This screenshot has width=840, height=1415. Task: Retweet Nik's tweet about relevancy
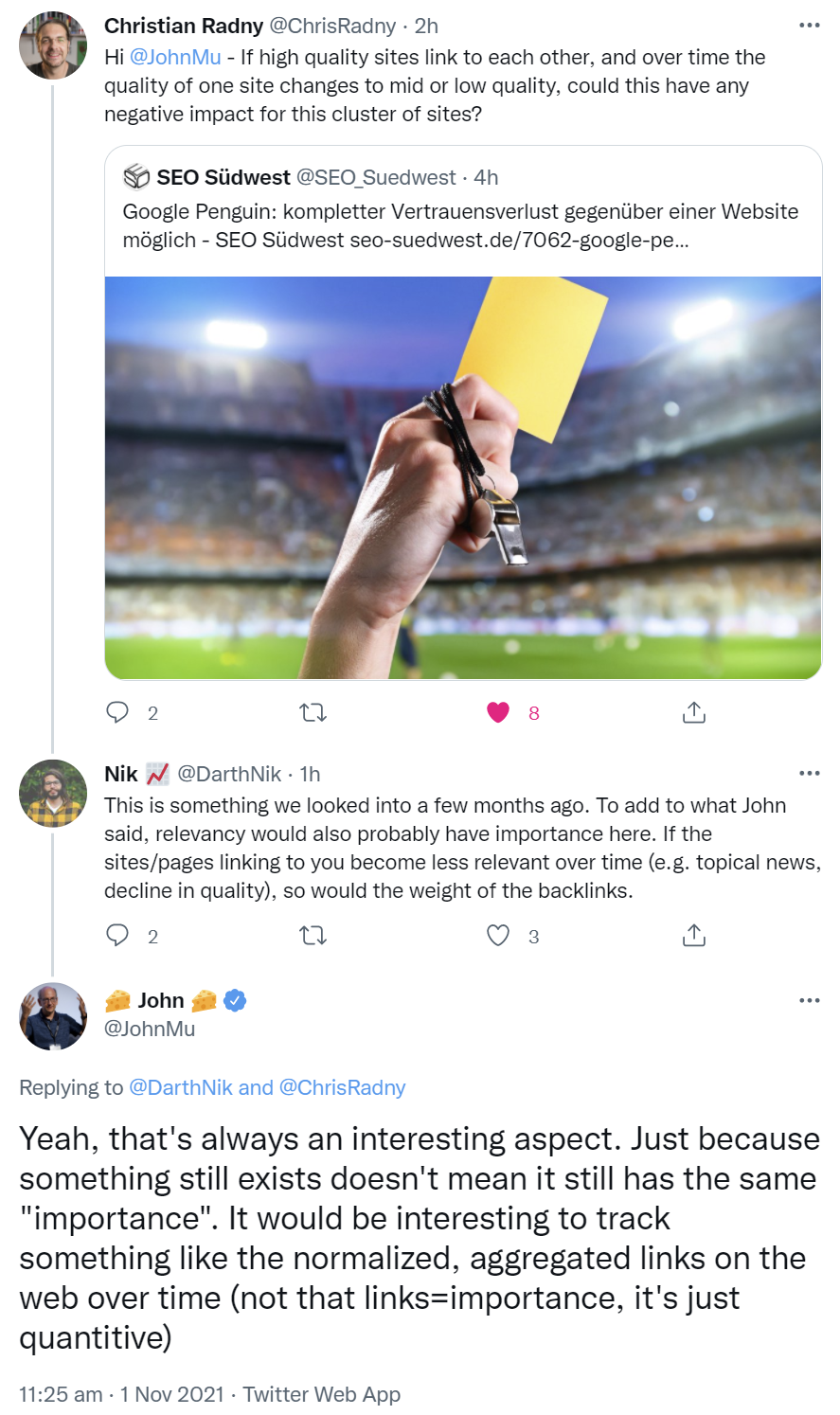pos(313,936)
